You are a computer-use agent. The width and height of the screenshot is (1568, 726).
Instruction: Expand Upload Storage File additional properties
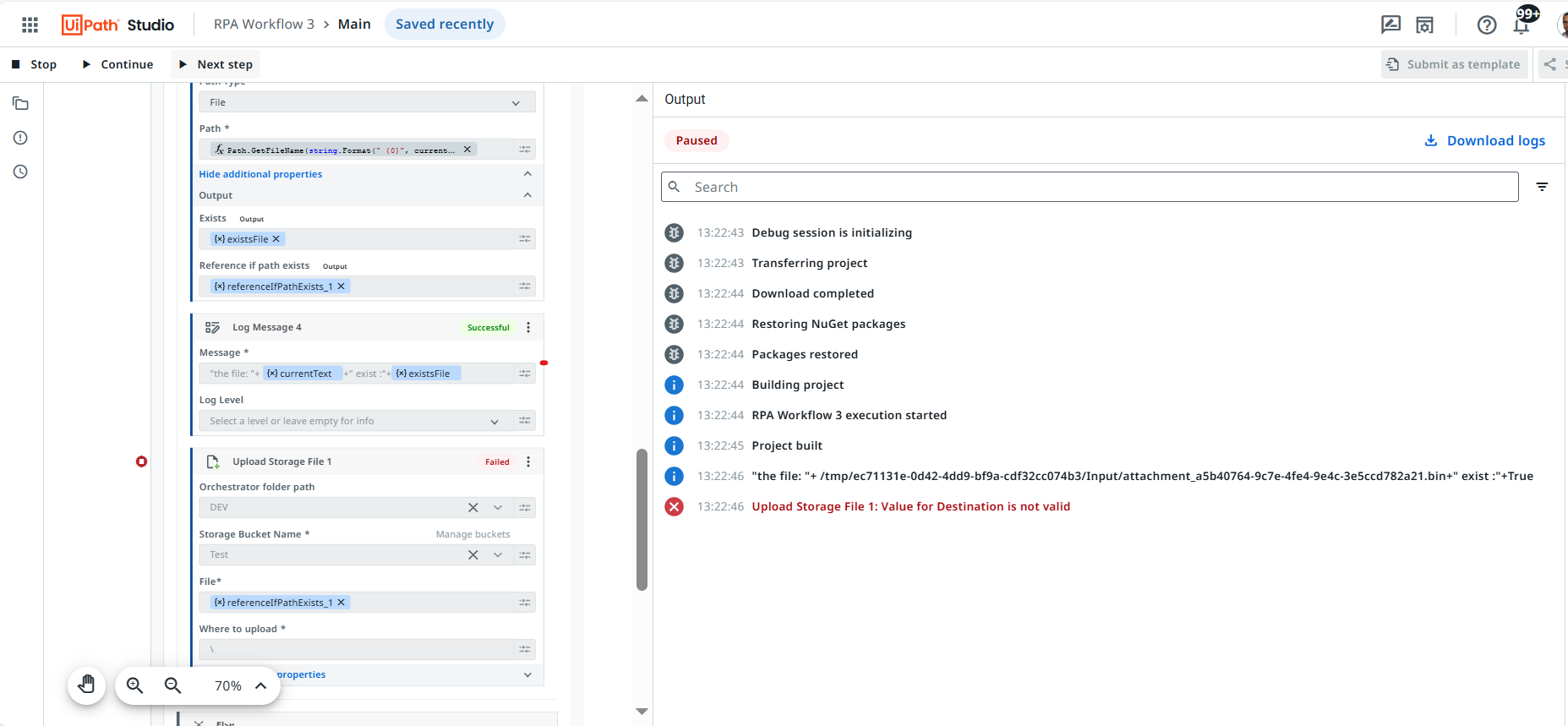point(527,674)
